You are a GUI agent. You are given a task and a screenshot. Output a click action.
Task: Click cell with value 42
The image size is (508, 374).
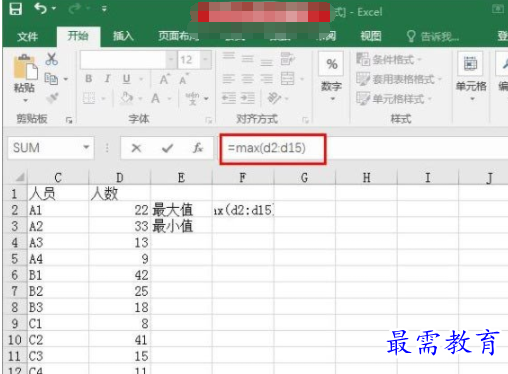120,275
